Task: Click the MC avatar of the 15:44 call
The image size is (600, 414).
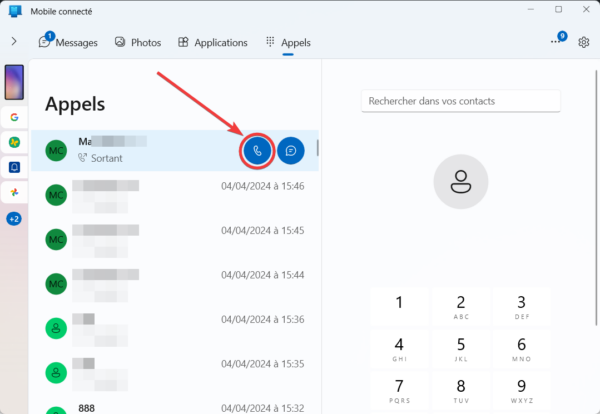Action: (56, 284)
